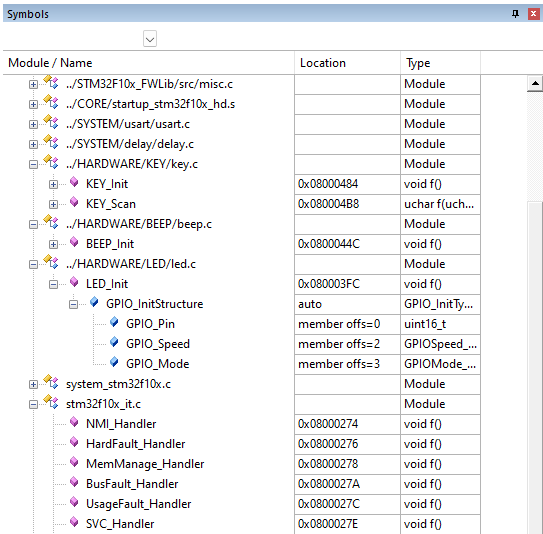Image resolution: width=543 pixels, height=534 pixels.
Task: Click the KEY_Scan function icon
Action: [x=74, y=202]
